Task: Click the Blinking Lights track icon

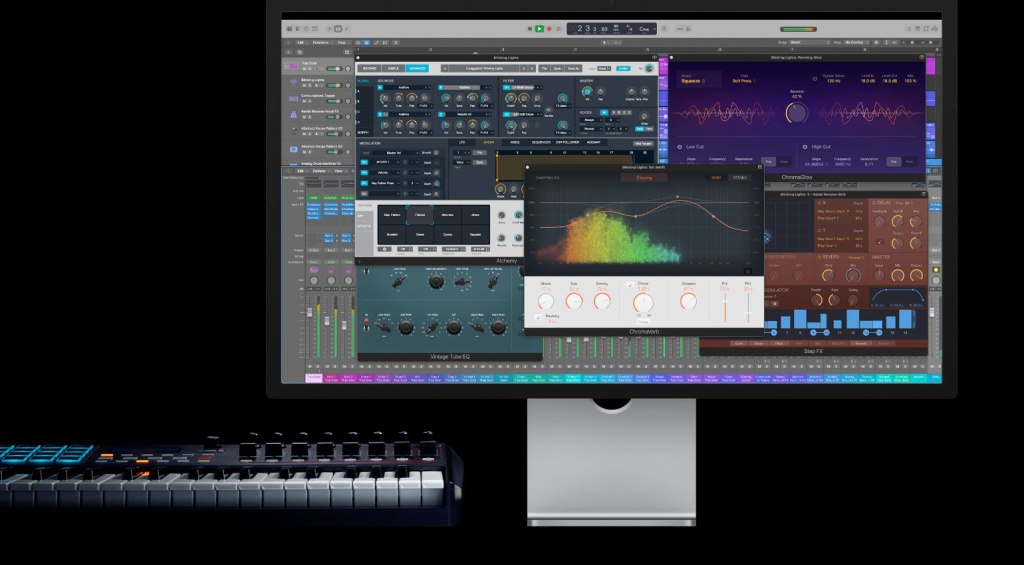Action: click(293, 82)
